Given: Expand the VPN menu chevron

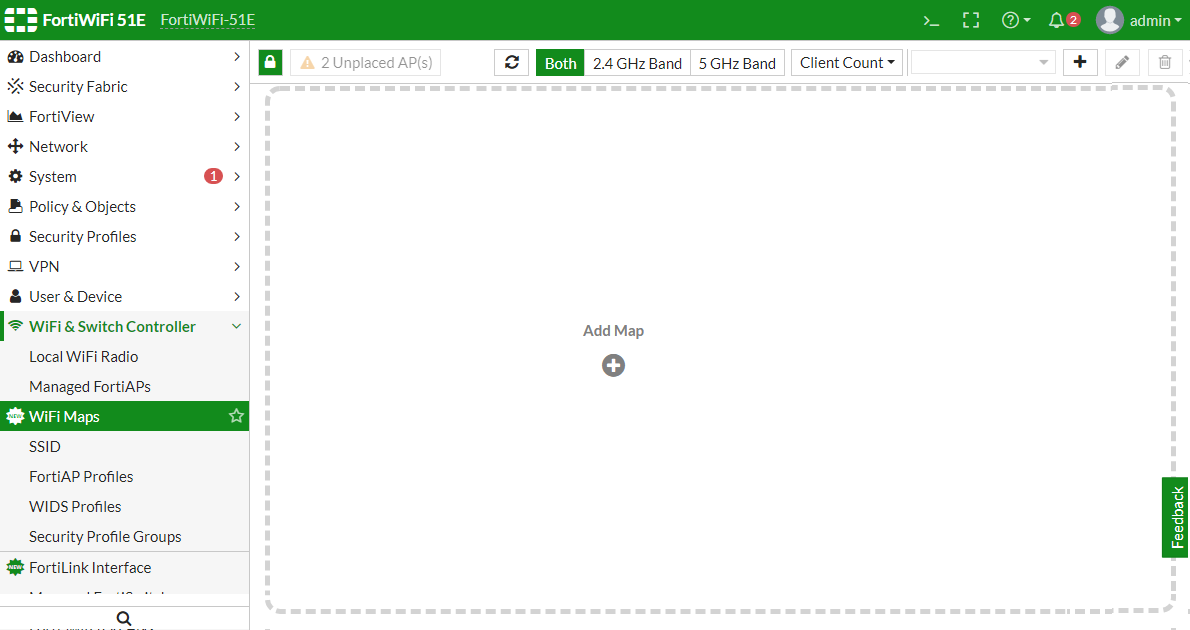Looking at the screenshot, I should tap(237, 266).
